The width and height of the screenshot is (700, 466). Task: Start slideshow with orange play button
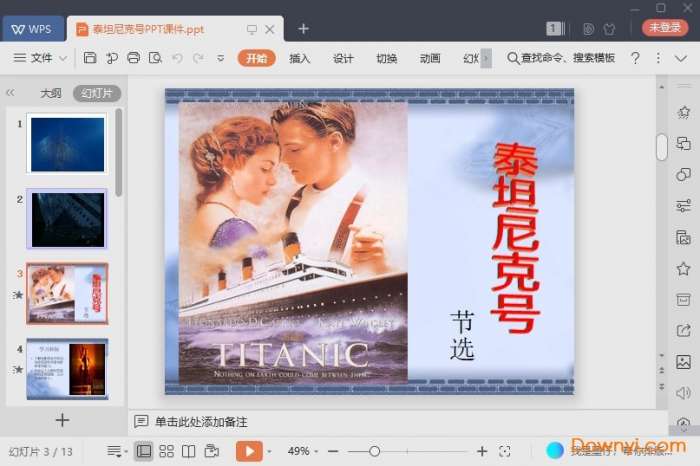(249, 451)
